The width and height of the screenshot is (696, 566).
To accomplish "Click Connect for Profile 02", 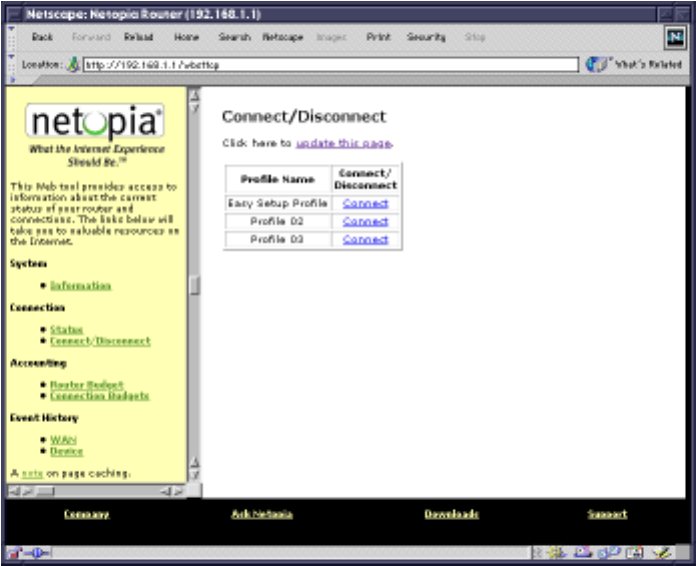I will tap(365, 221).
